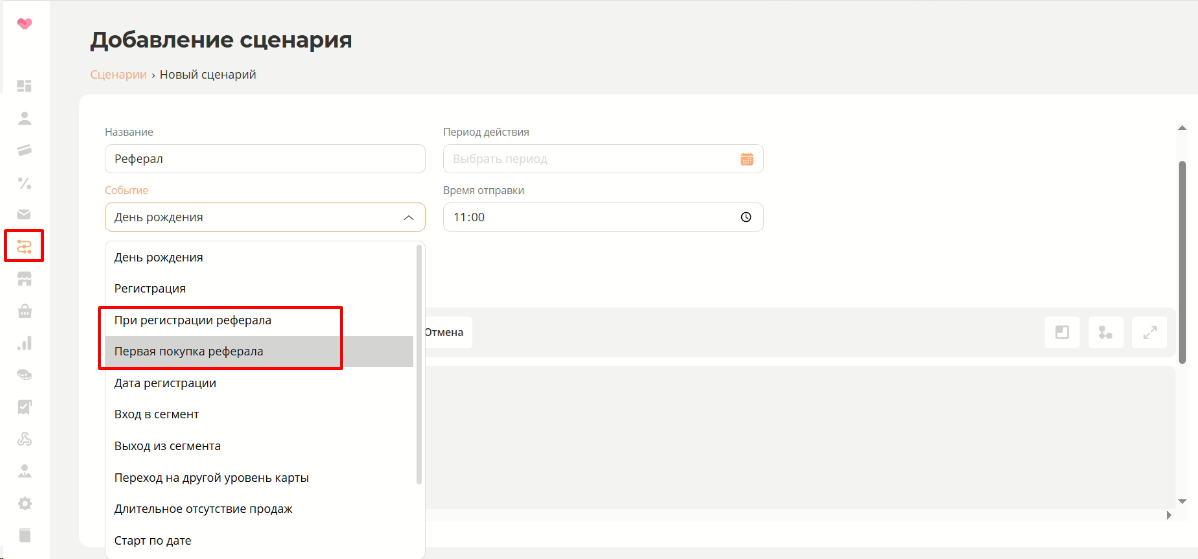The width and height of the screenshot is (1198, 559).
Task: Open the shopping basket icon in the sidebar
Action: [x=24, y=311]
